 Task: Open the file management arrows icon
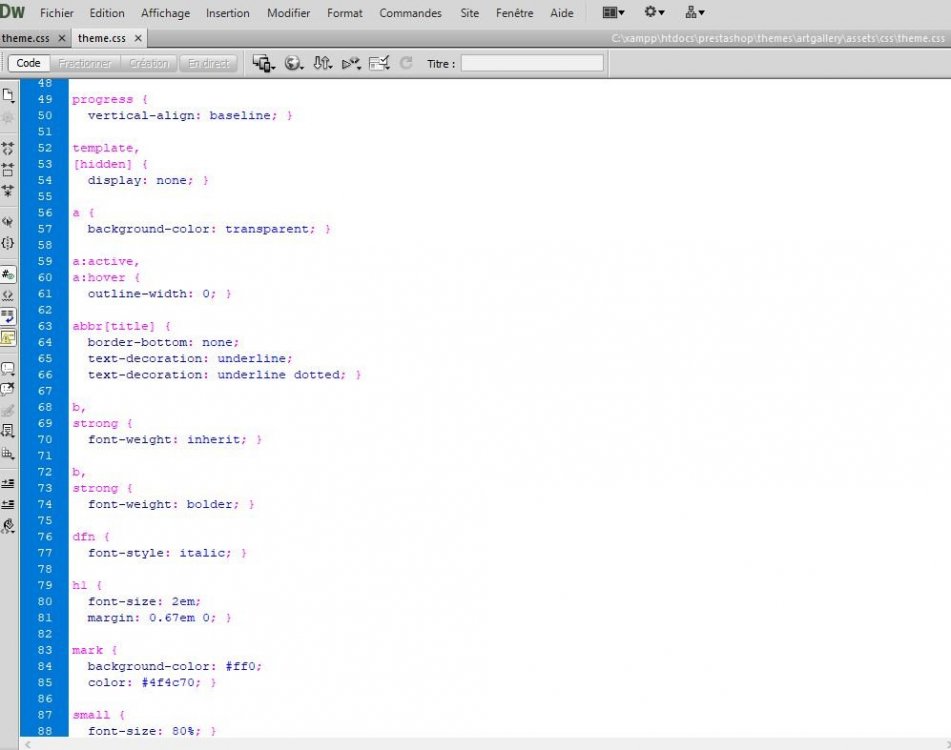(x=322, y=63)
